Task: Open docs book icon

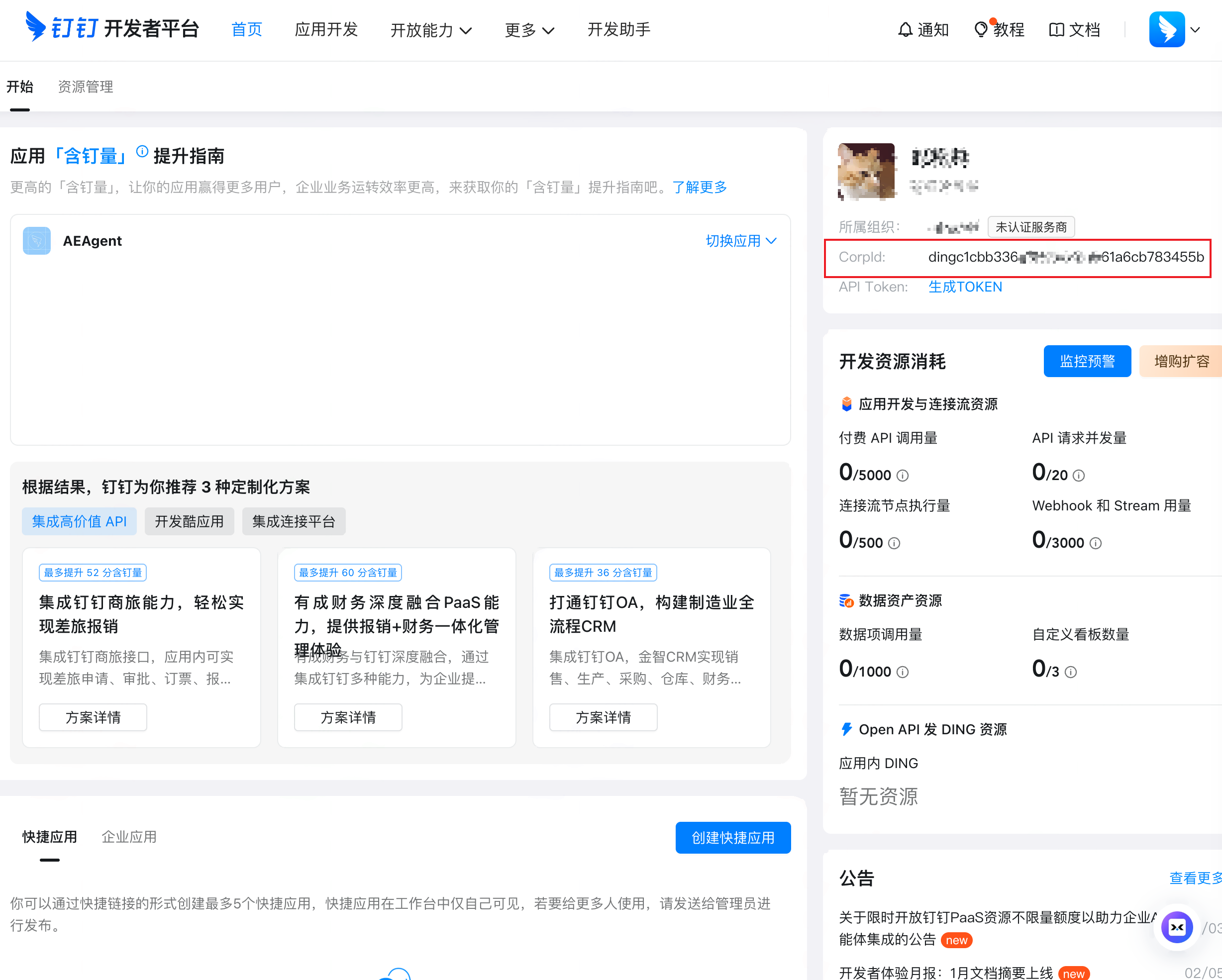Action: pyautogui.click(x=1056, y=29)
